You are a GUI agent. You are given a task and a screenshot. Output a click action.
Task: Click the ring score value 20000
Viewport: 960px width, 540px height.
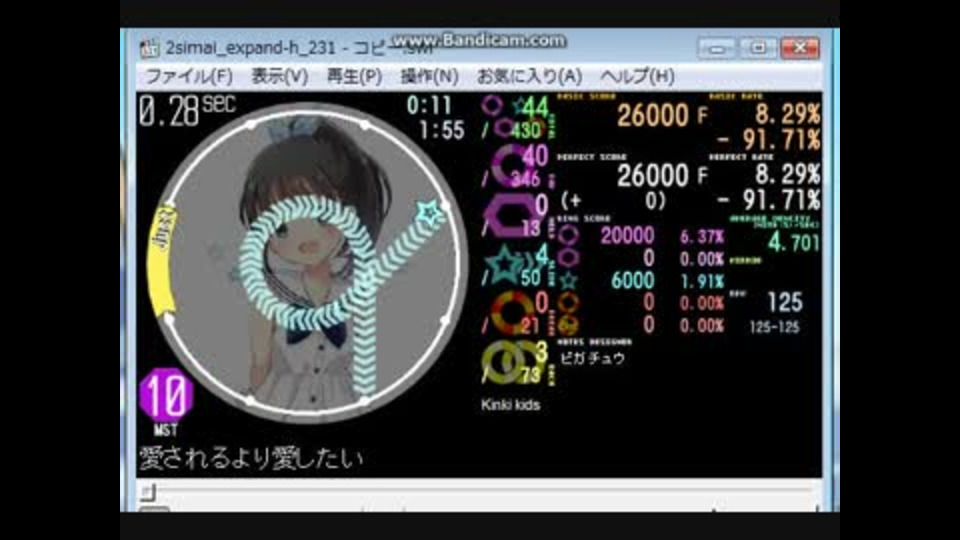pos(627,236)
